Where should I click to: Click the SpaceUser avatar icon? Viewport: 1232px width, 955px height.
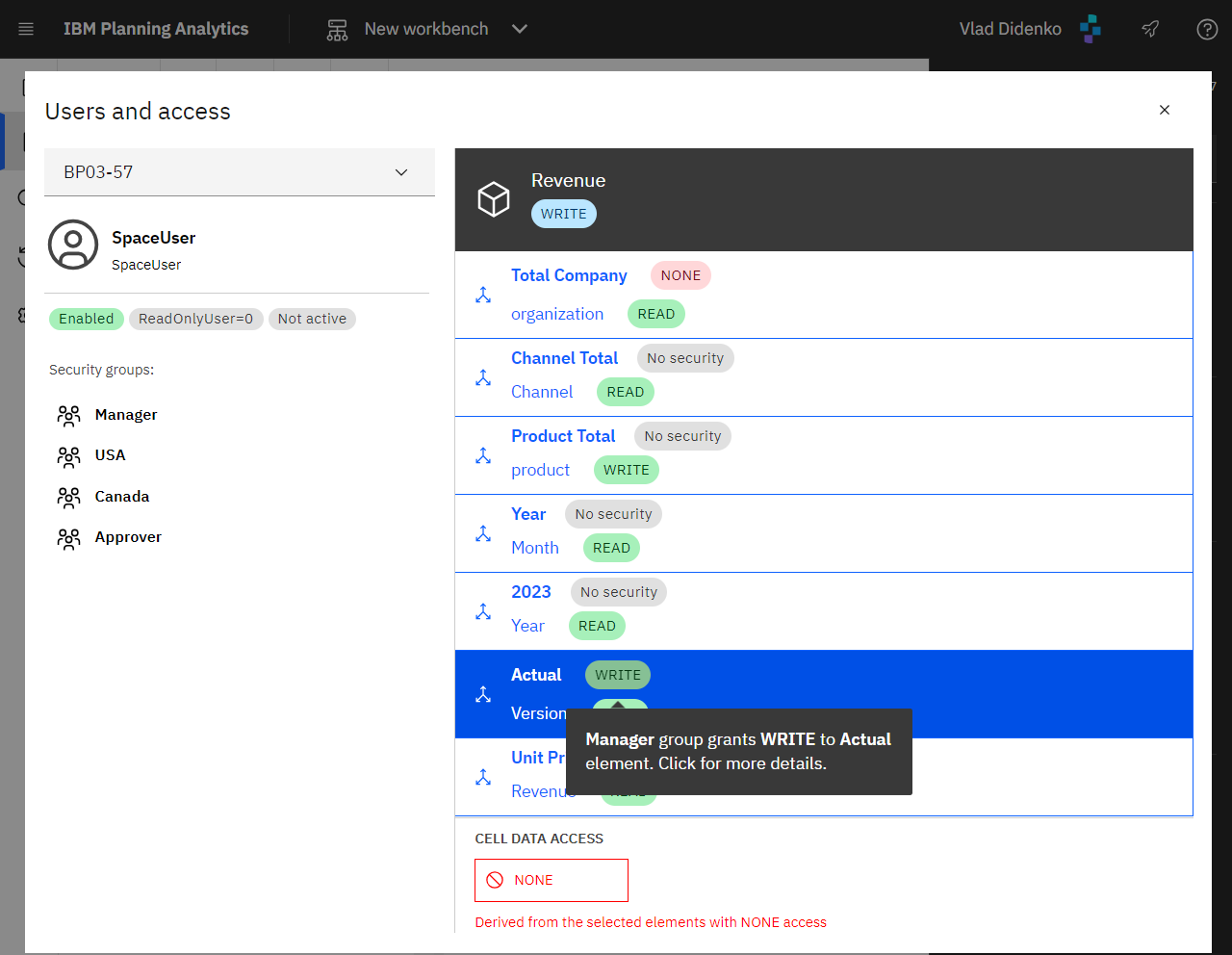(73, 245)
